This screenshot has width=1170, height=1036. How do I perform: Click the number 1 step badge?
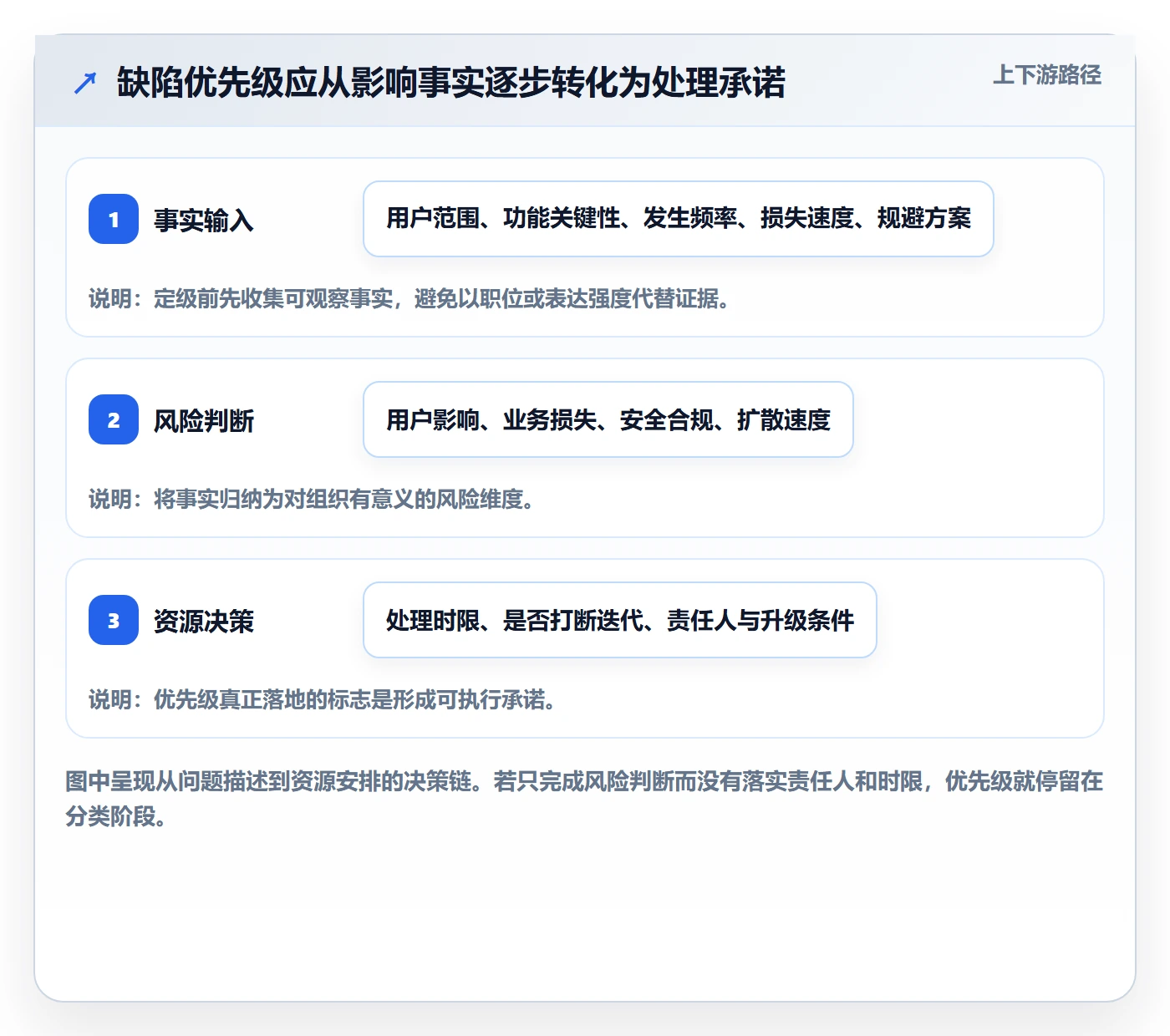coord(114,219)
